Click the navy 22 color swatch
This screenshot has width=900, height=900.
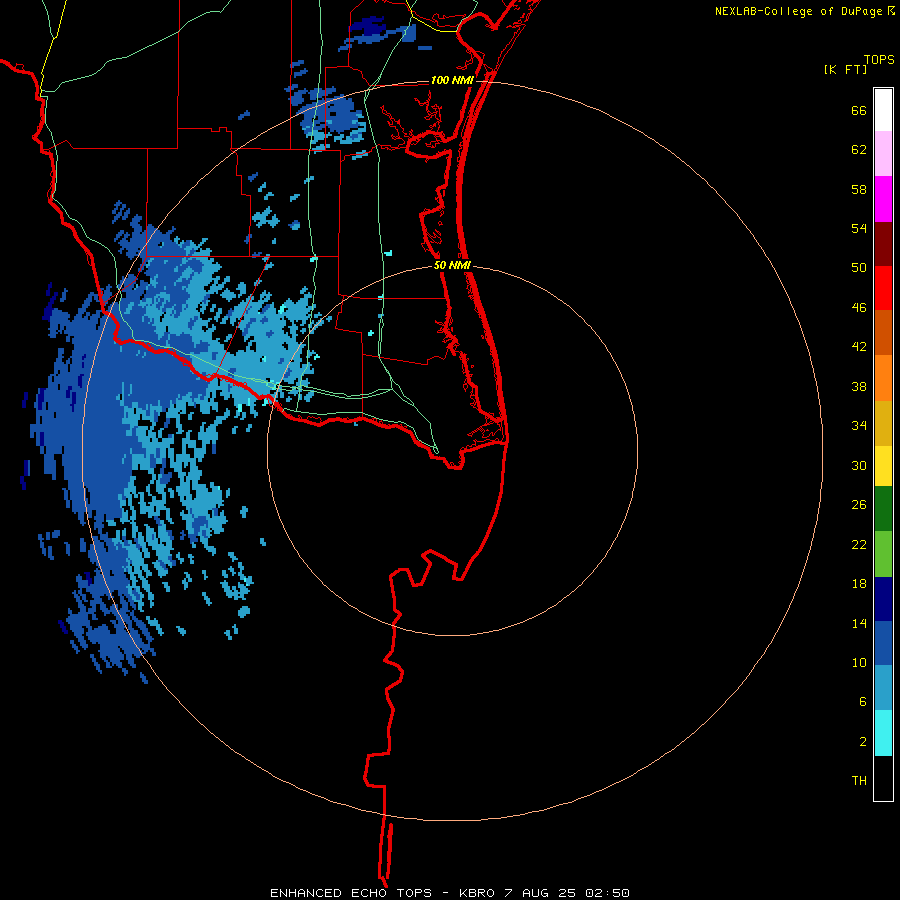pyautogui.click(x=883, y=599)
